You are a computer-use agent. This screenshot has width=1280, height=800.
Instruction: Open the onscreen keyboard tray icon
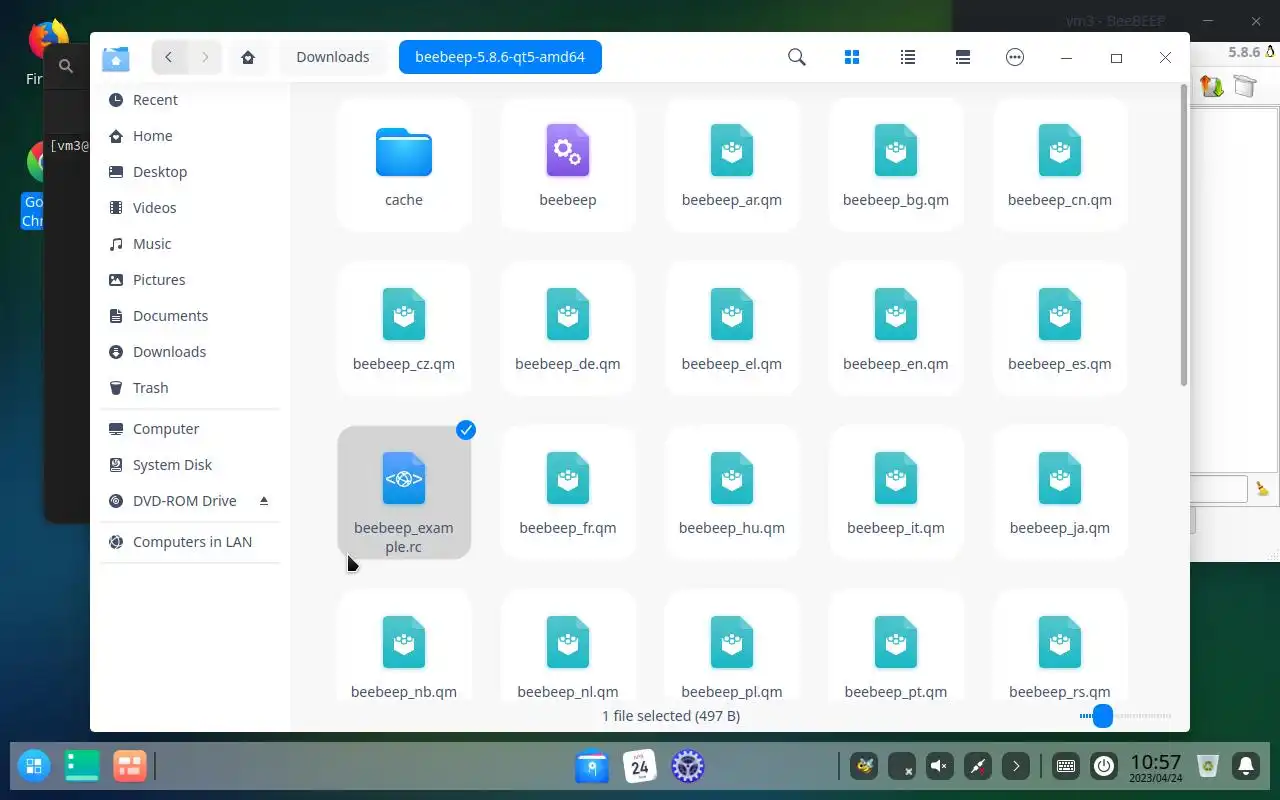pos(1066,767)
